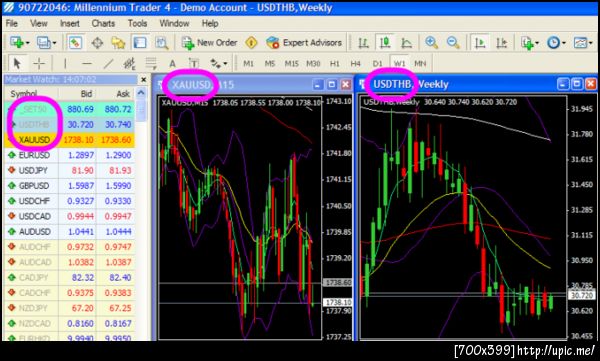Launch MetaEditor with the yellow diamond icon
600x361 pixels.
coord(251,42)
